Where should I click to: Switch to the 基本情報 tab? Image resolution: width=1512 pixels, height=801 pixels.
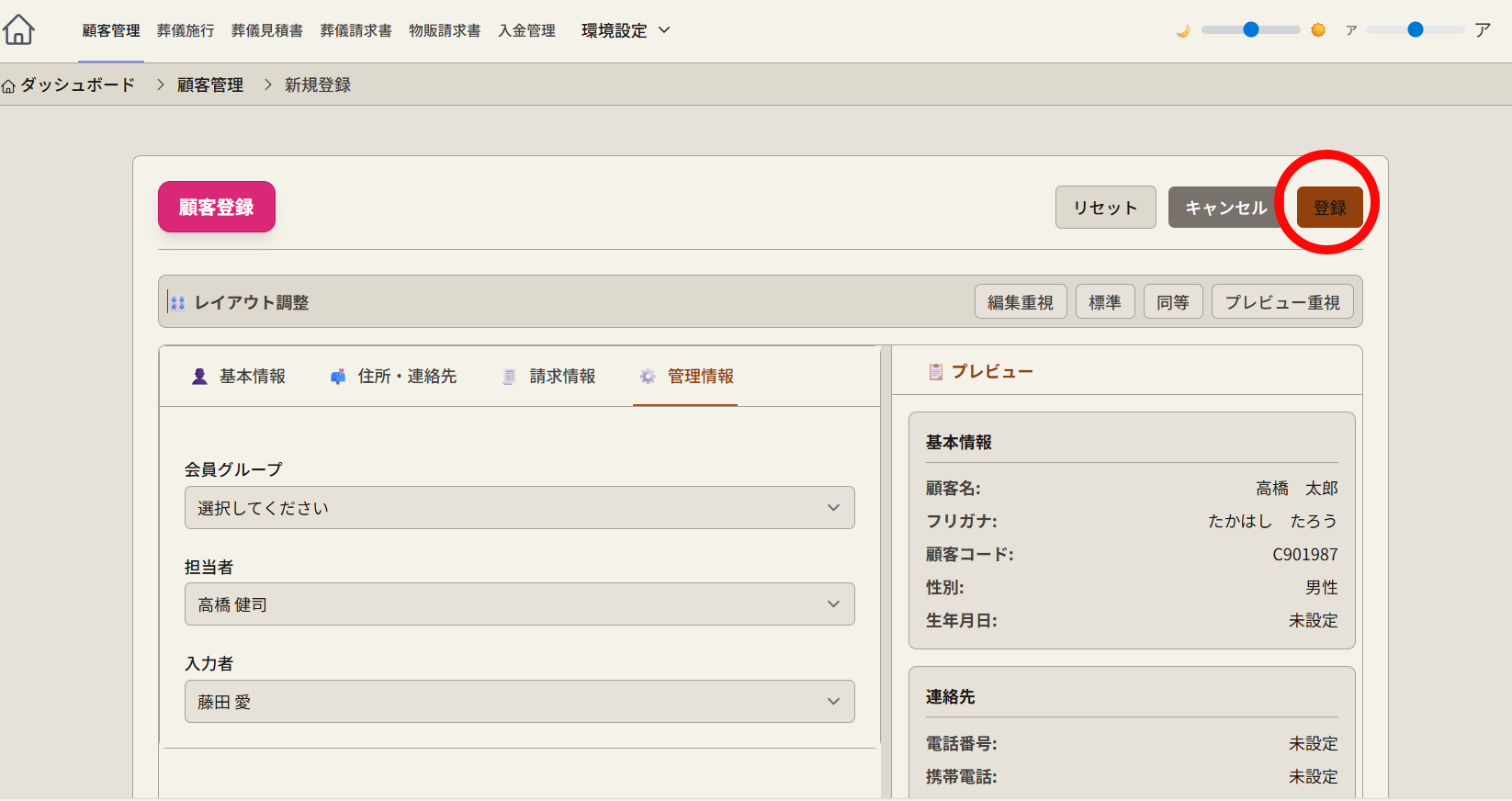pyautogui.click(x=239, y=377)
